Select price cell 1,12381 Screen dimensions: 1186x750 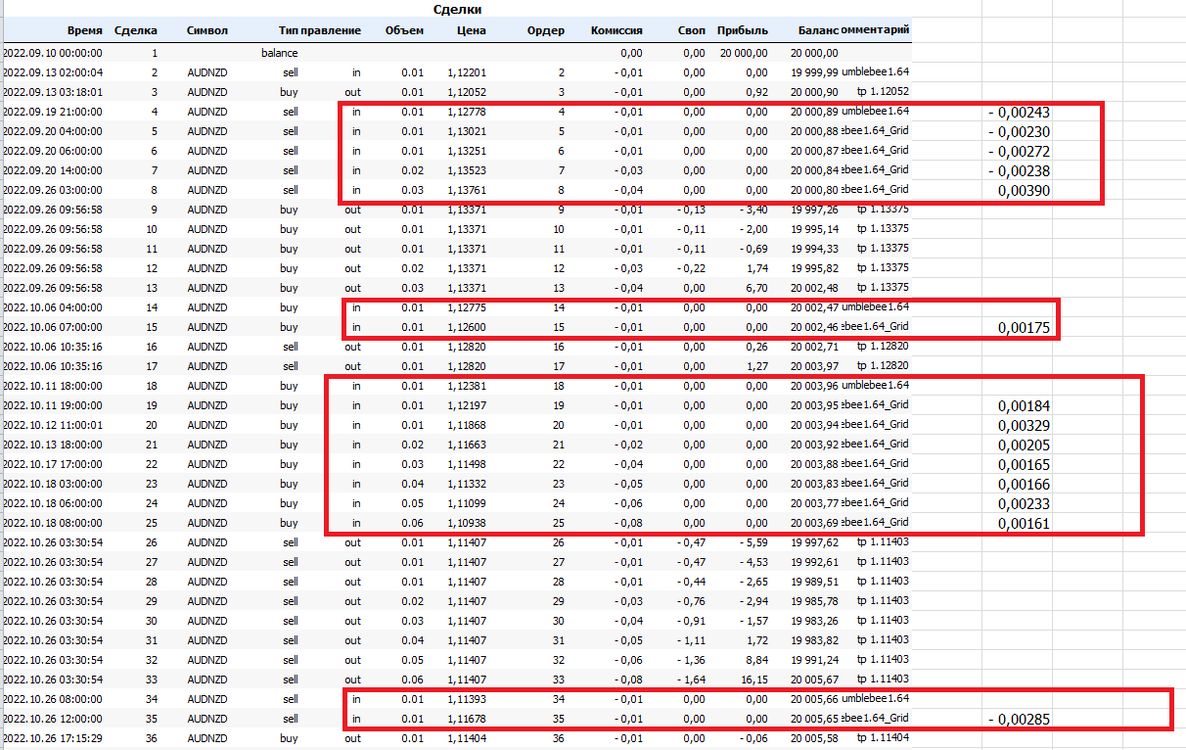(x=467, y=386)
